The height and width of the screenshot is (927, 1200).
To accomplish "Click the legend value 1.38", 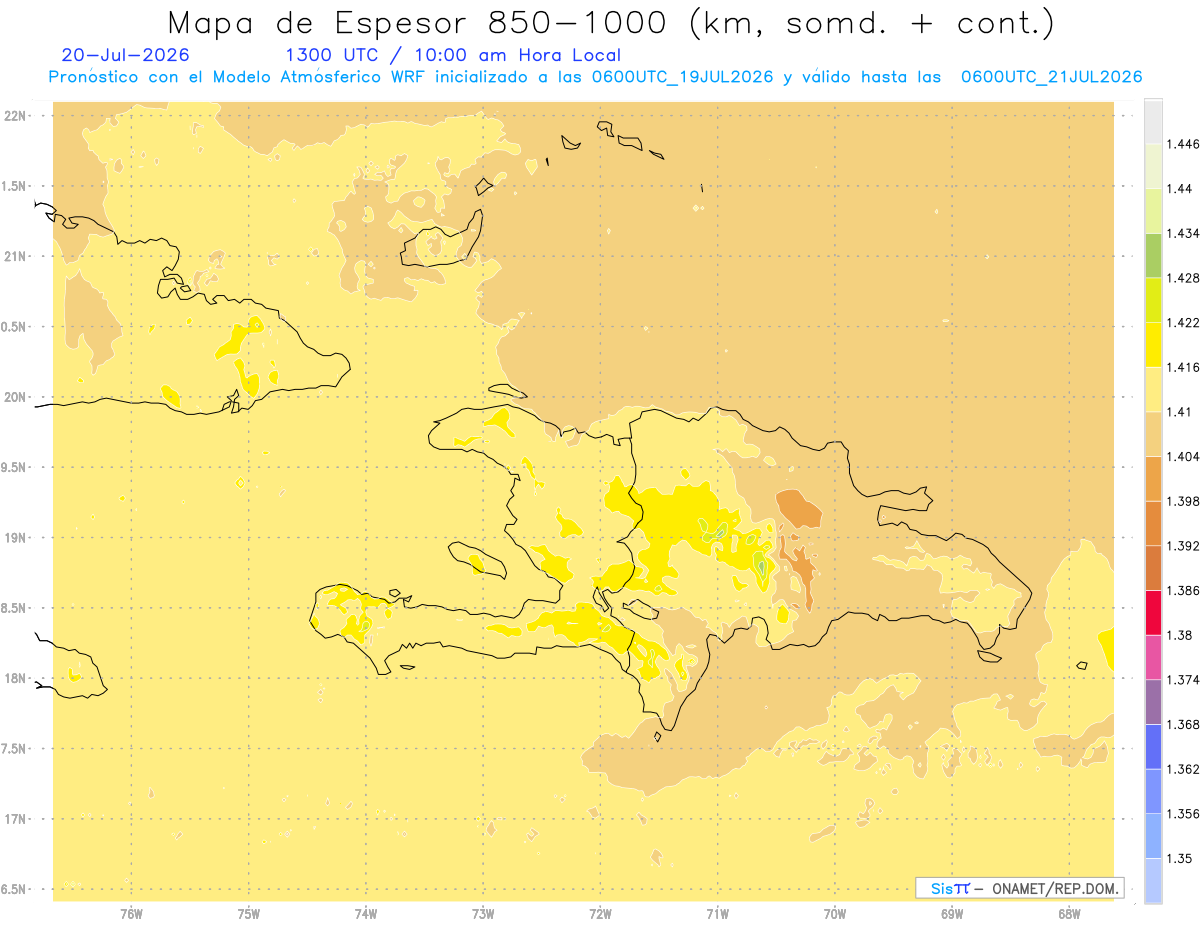I will tap(1180, 635).
